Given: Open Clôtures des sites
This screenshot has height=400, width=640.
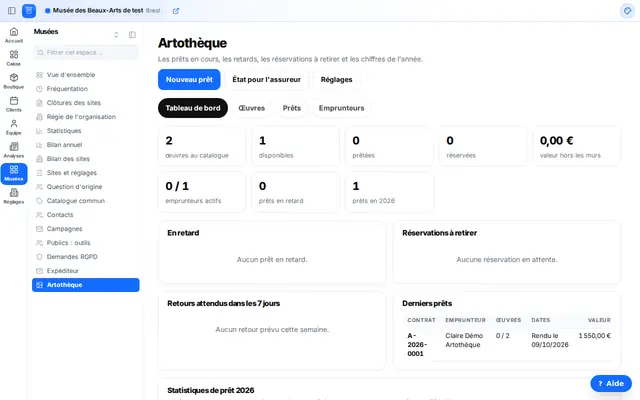Looking at the screenshot, I should pos(86,103).
